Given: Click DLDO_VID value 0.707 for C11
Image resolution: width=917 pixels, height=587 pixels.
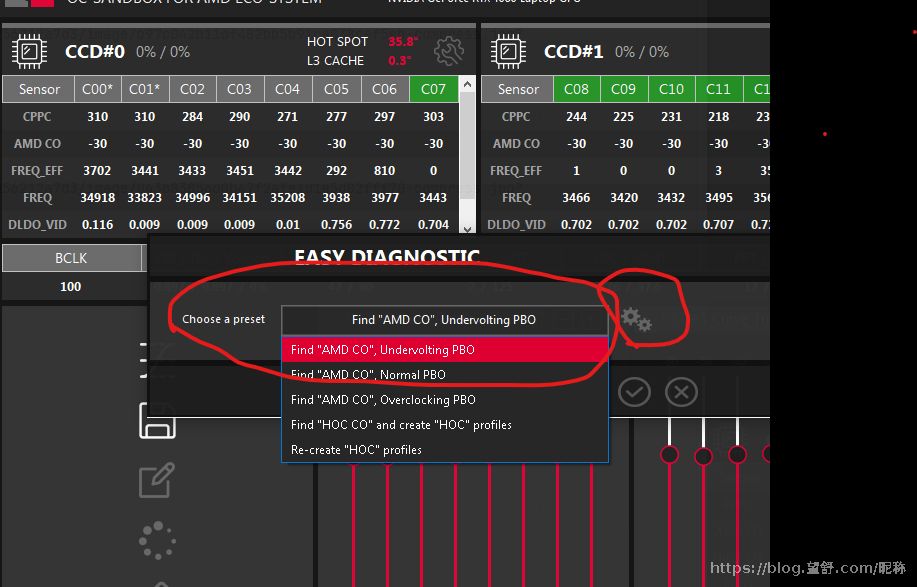Looking at the screenshot, I should tap(719, 225).
